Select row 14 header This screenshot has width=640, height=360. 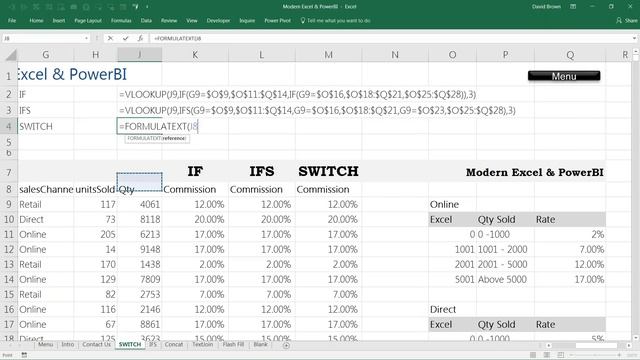click(x=9, y=279)
